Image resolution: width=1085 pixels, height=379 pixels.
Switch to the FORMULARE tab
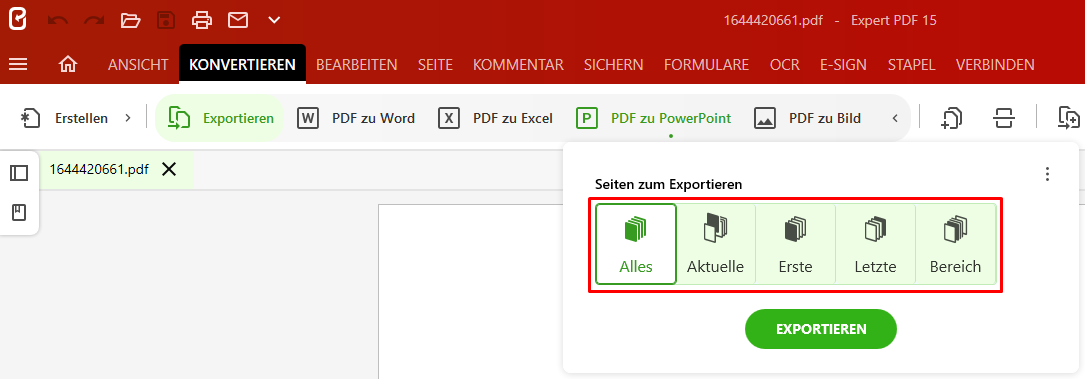[706, 65]
